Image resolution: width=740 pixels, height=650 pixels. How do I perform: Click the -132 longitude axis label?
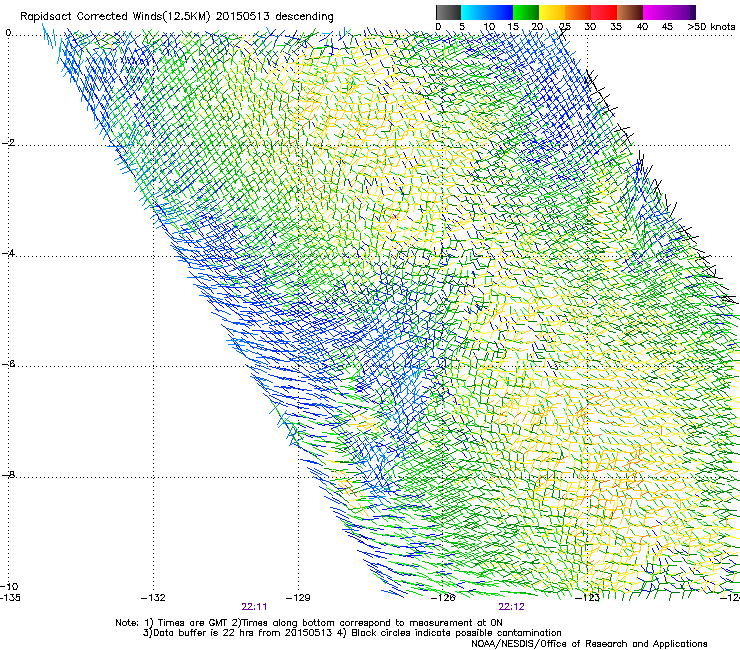click(153, 598)
